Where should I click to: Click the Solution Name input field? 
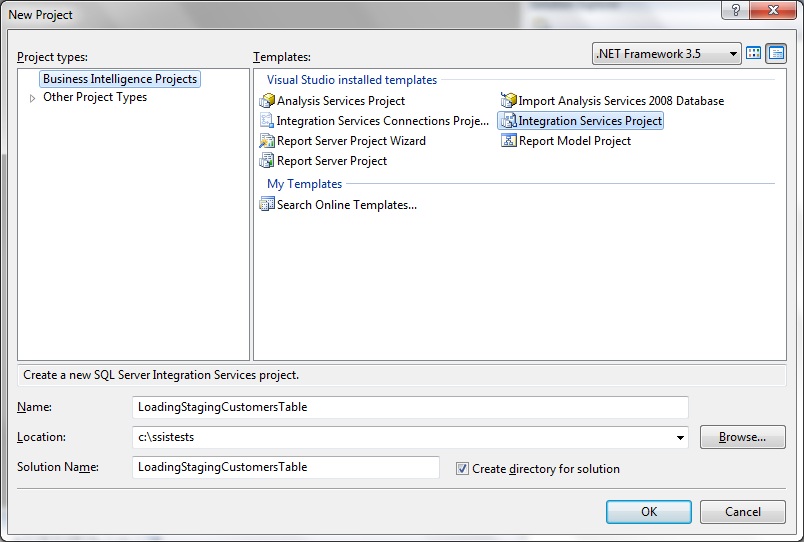286,467
